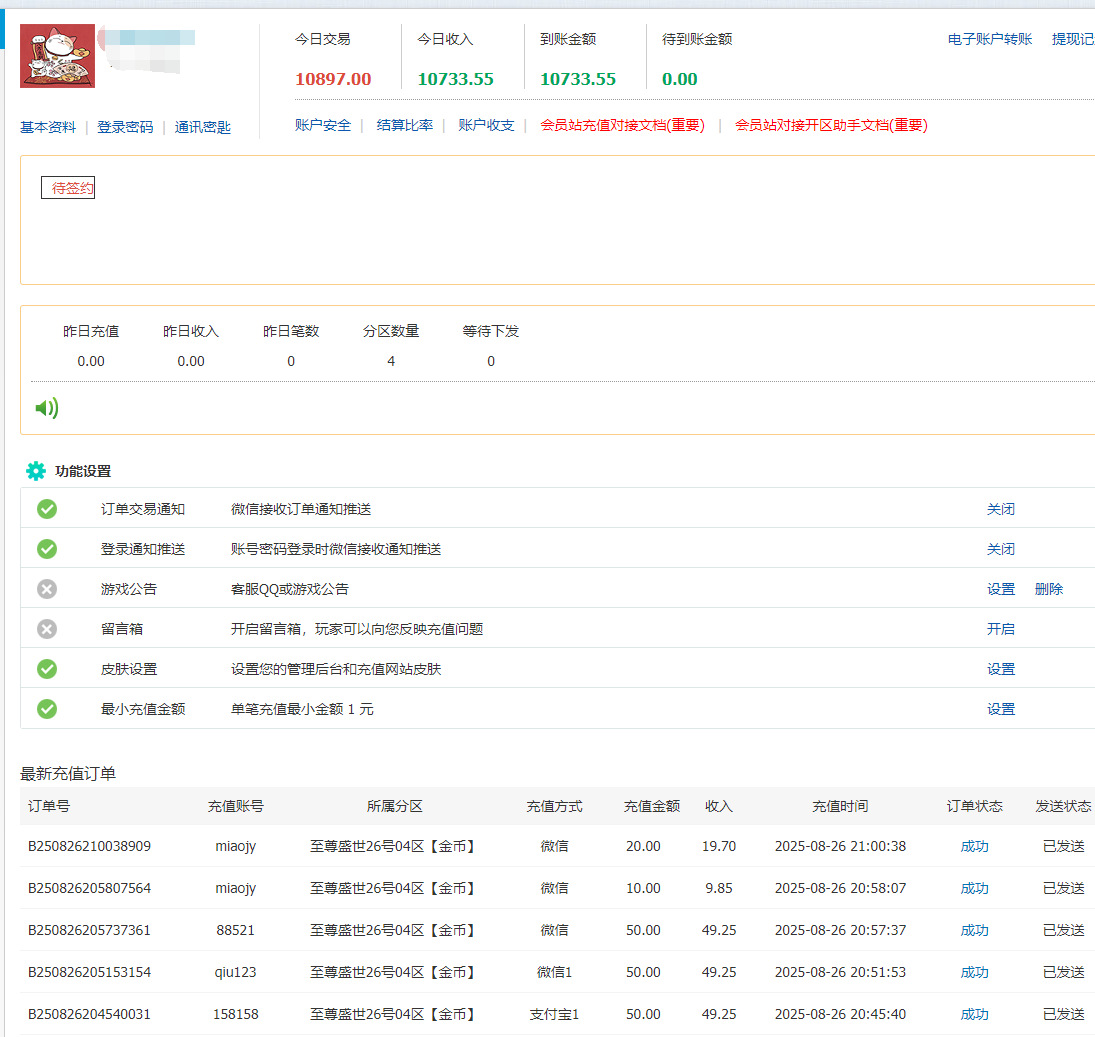The image size is (1095, 1037).
Task: Open 会员站充值对接文档 red link
Action: [x=622, y=125]
